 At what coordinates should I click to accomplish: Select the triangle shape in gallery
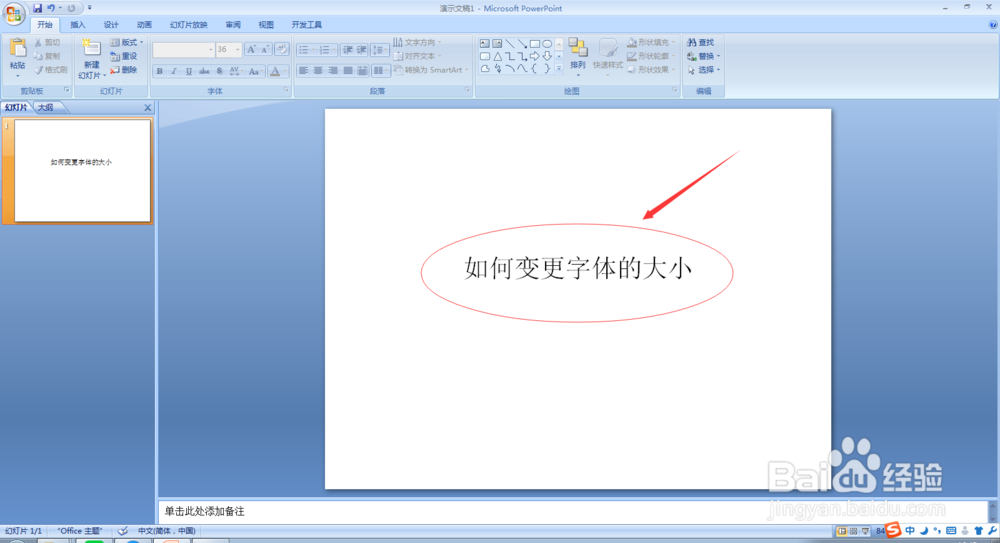click(497, 56)
